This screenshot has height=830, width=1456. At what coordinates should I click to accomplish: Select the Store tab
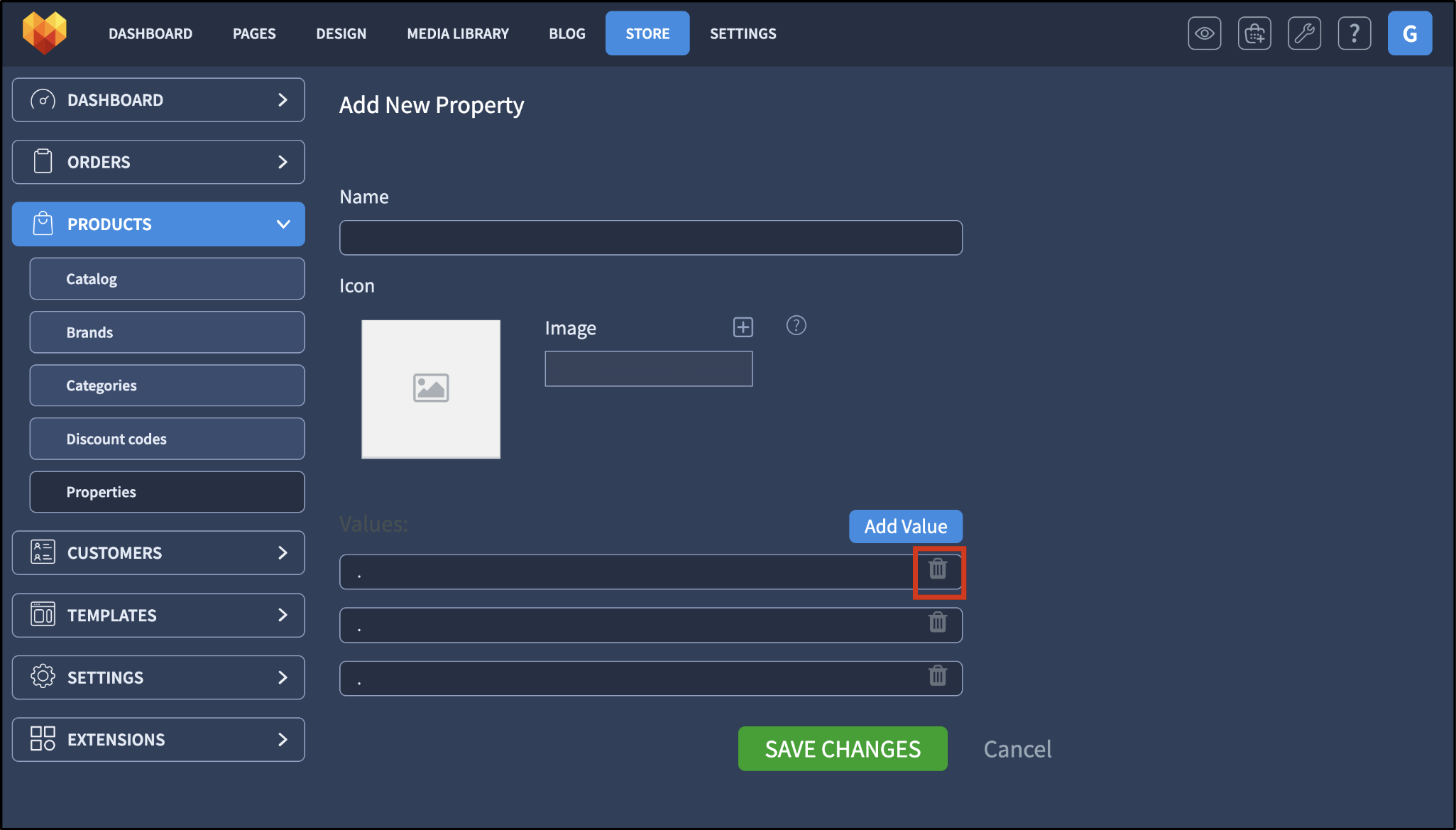(647, 33)
